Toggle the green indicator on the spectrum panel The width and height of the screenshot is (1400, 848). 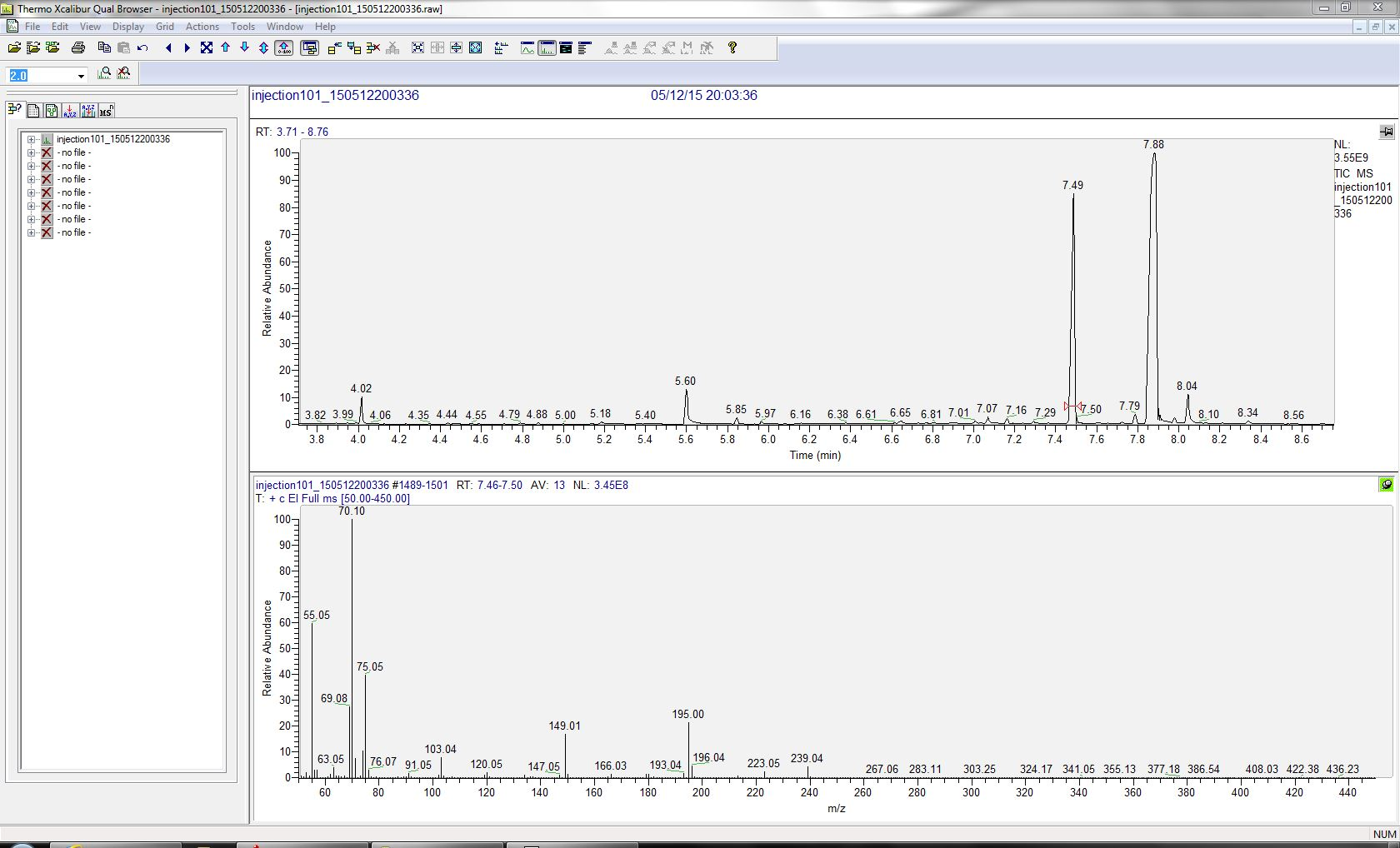1386,484
